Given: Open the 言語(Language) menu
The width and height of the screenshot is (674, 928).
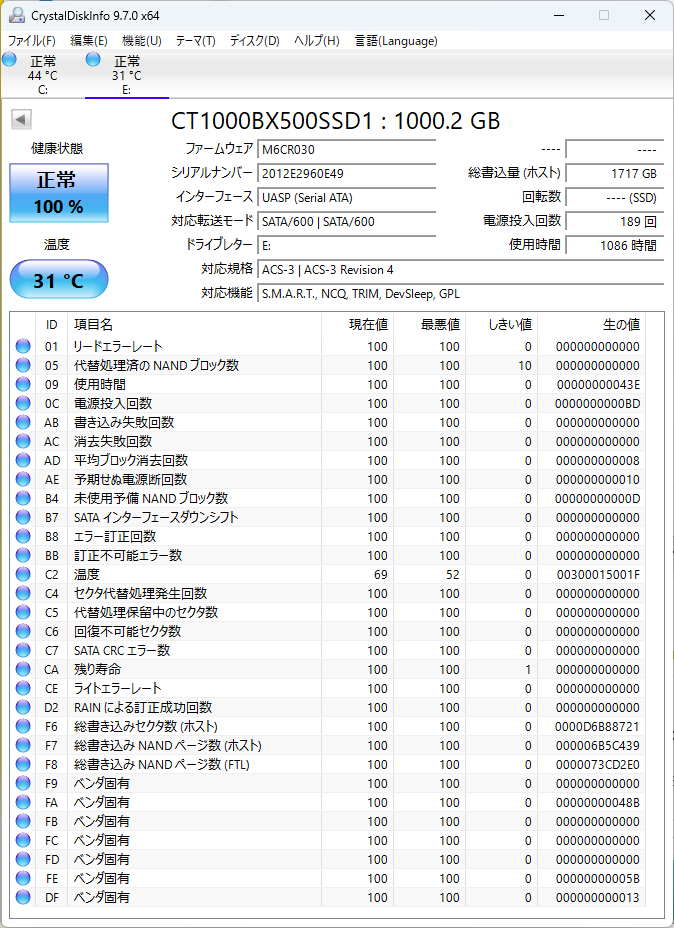Looking at the screenshot, I should pyautogui.click(x=396, y=41).
